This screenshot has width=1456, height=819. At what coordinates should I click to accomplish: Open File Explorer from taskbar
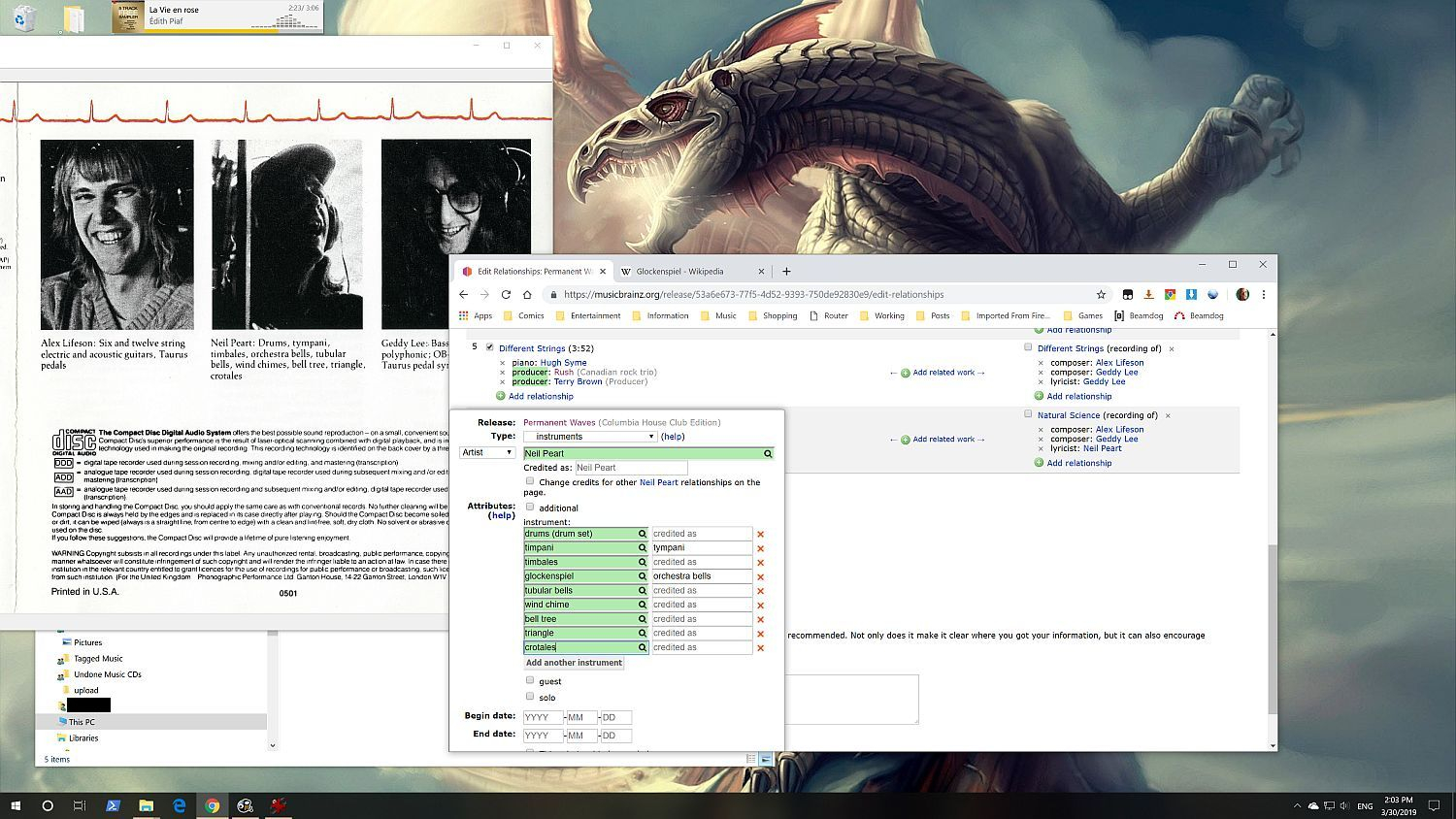click(146, 805)
